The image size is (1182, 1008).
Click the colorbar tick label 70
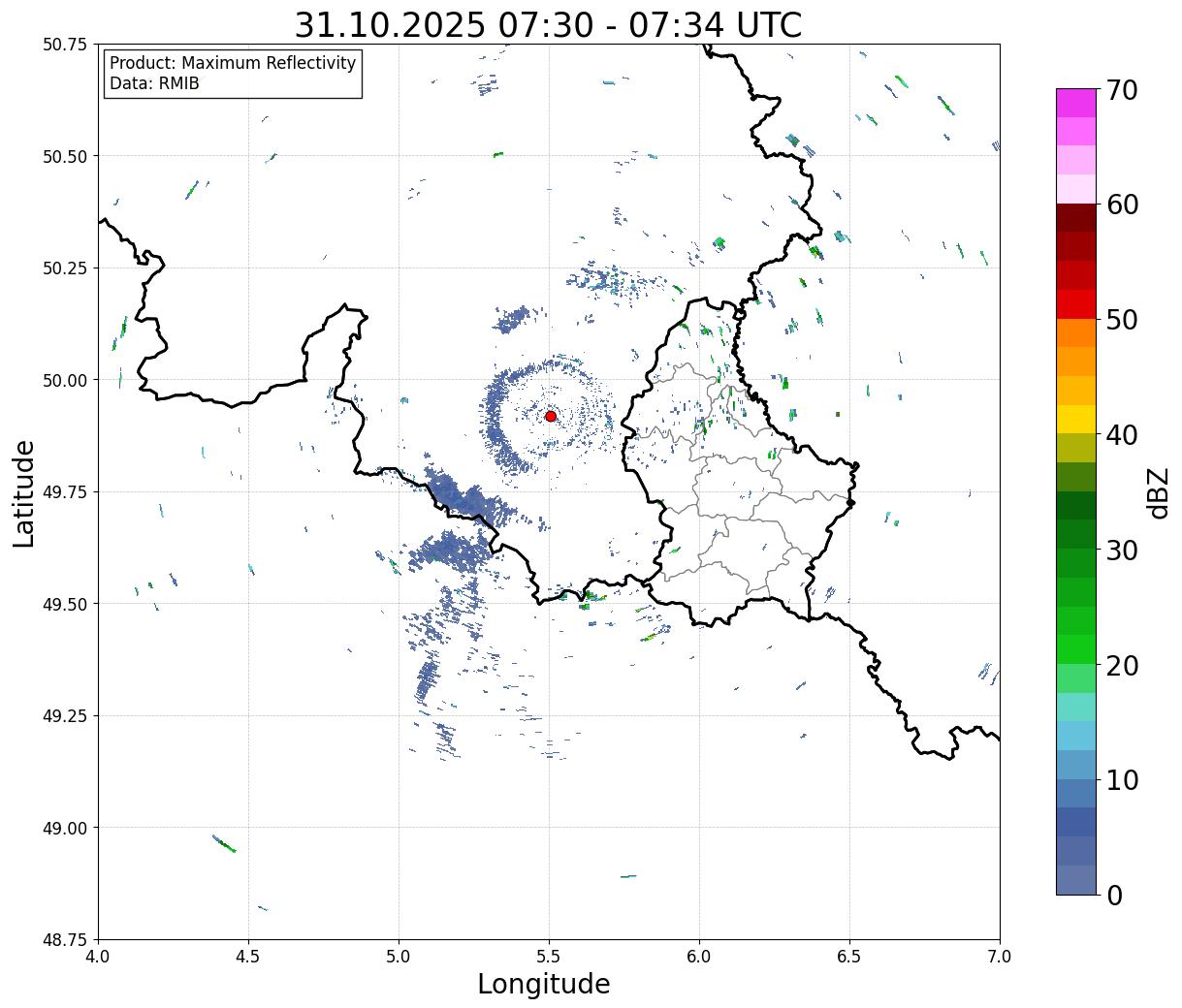[1122, 90]
